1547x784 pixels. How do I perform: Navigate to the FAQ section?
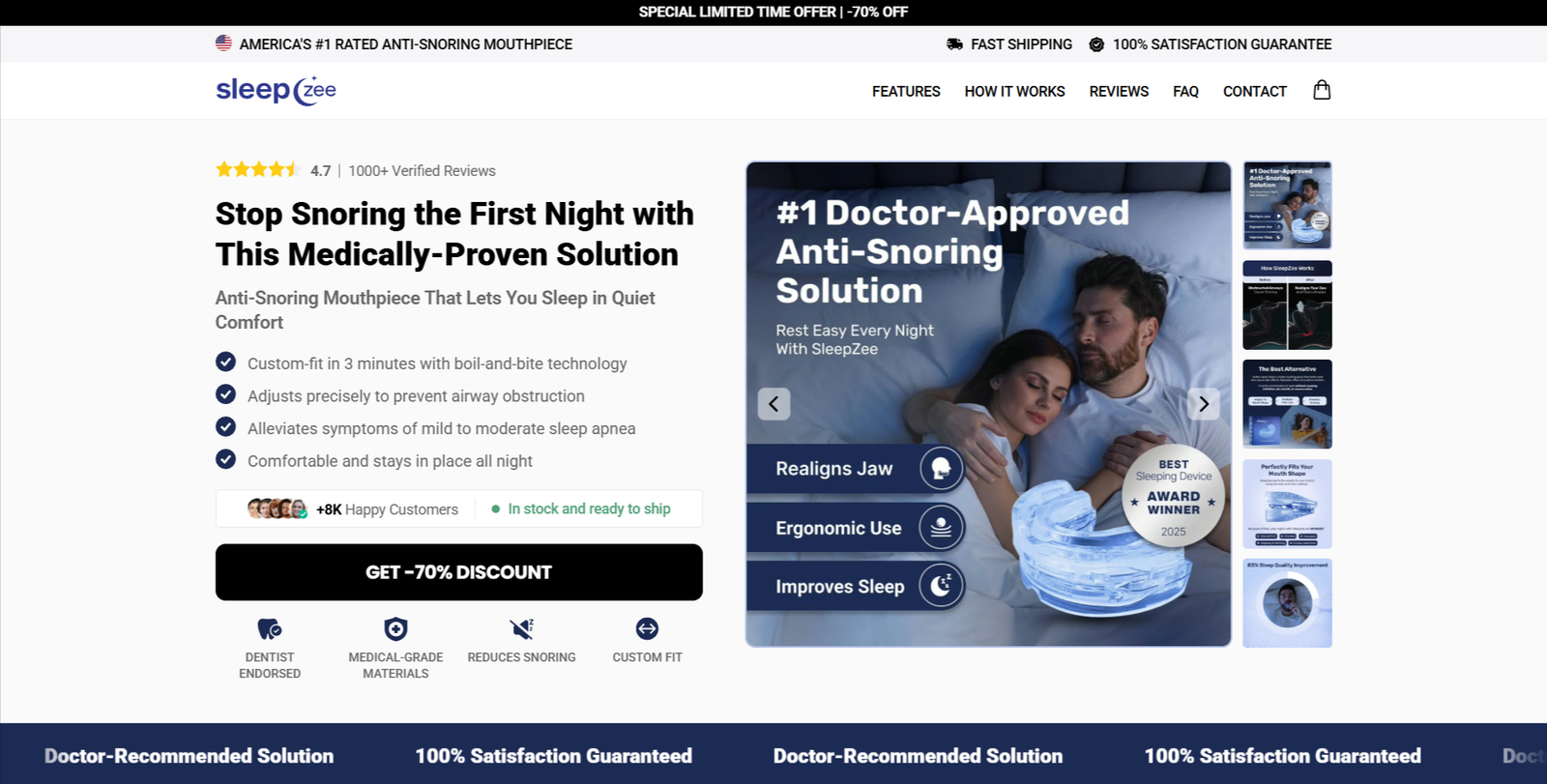click(1185, 91)
